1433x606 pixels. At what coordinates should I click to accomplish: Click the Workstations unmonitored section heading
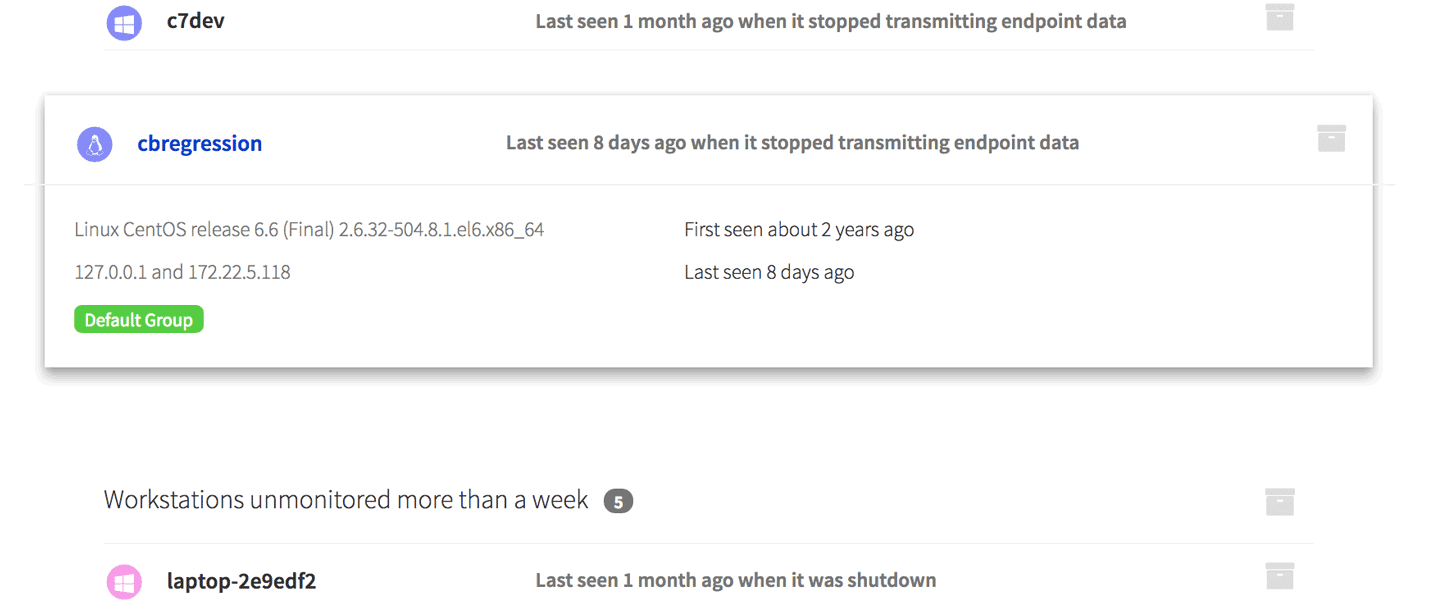(x=346, y=500)
